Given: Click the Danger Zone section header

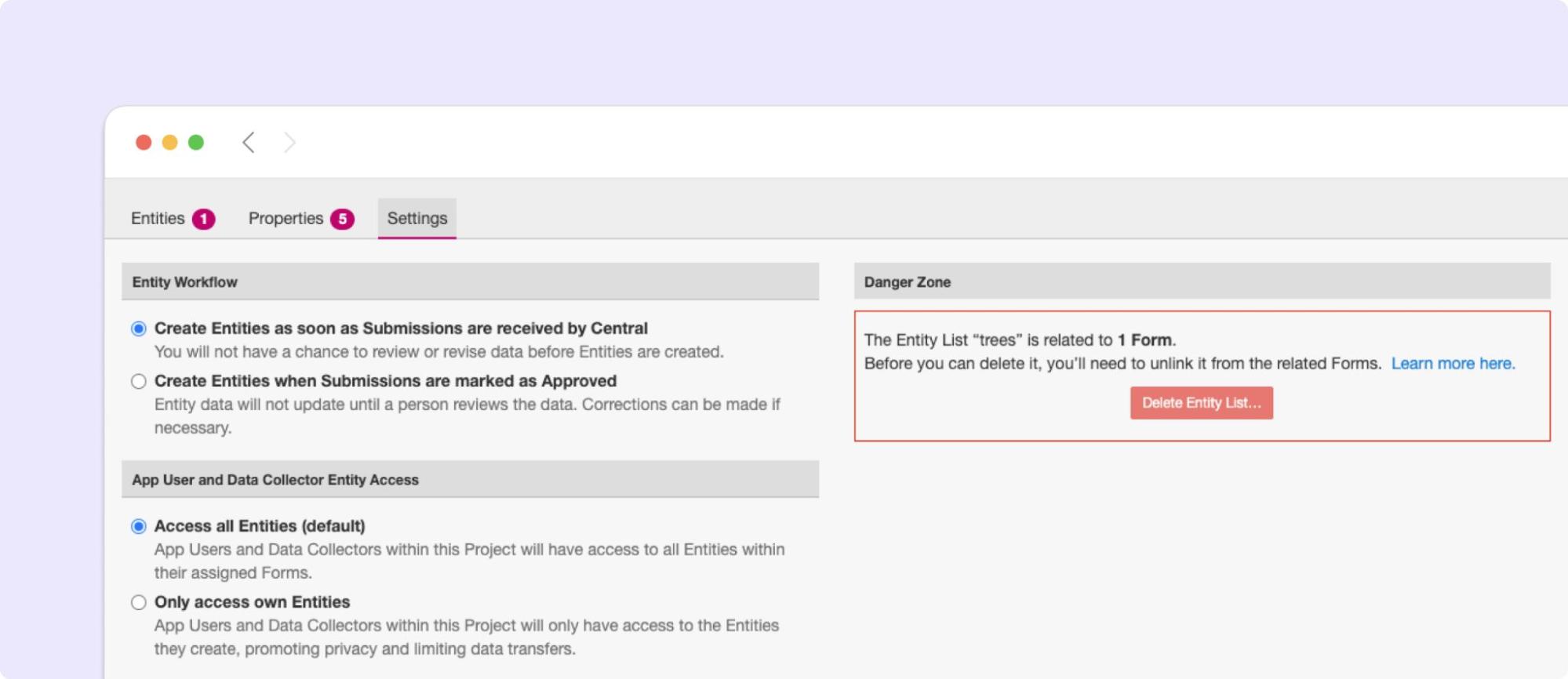Looking at the screenshot, I should click(x=907, y=282).
